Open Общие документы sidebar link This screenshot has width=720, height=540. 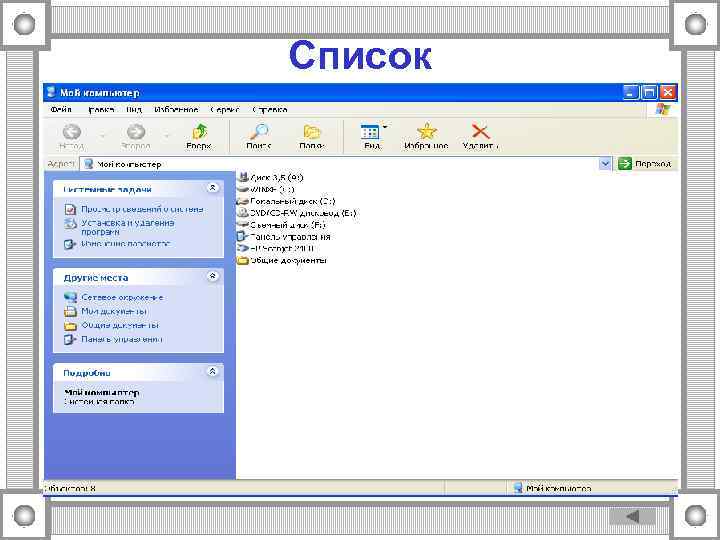(120, 325)
